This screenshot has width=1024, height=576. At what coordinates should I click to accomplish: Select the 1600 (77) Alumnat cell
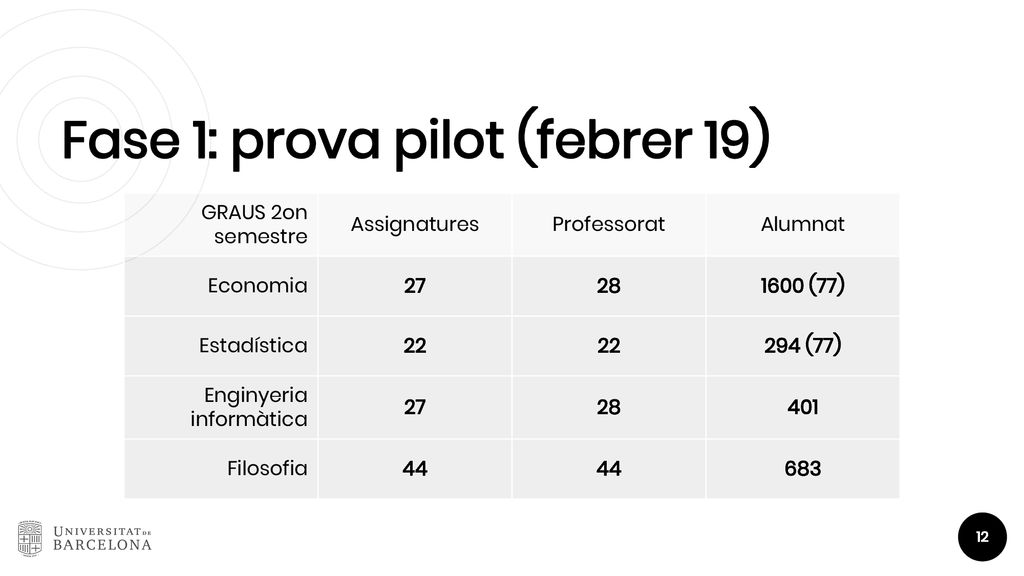[803, 286]
